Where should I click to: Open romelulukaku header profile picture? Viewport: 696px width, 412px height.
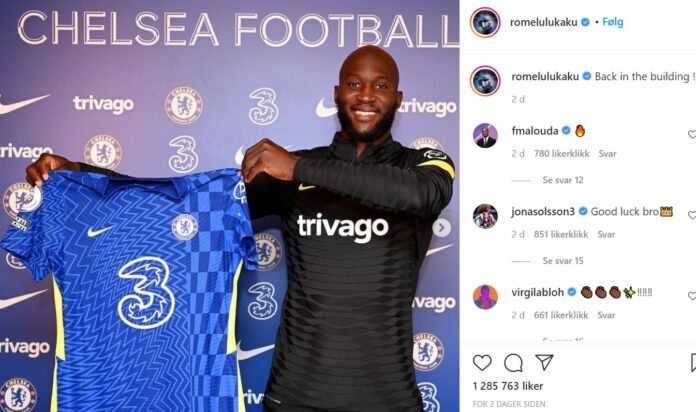pos(485,22)
